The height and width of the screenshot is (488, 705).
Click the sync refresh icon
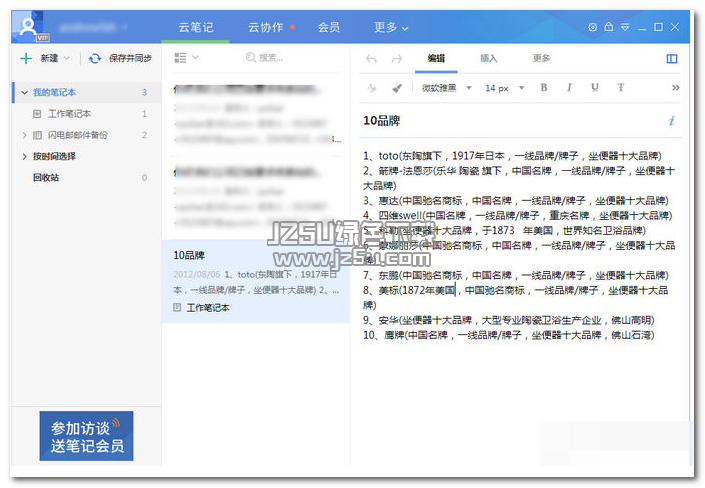(95, 58)
